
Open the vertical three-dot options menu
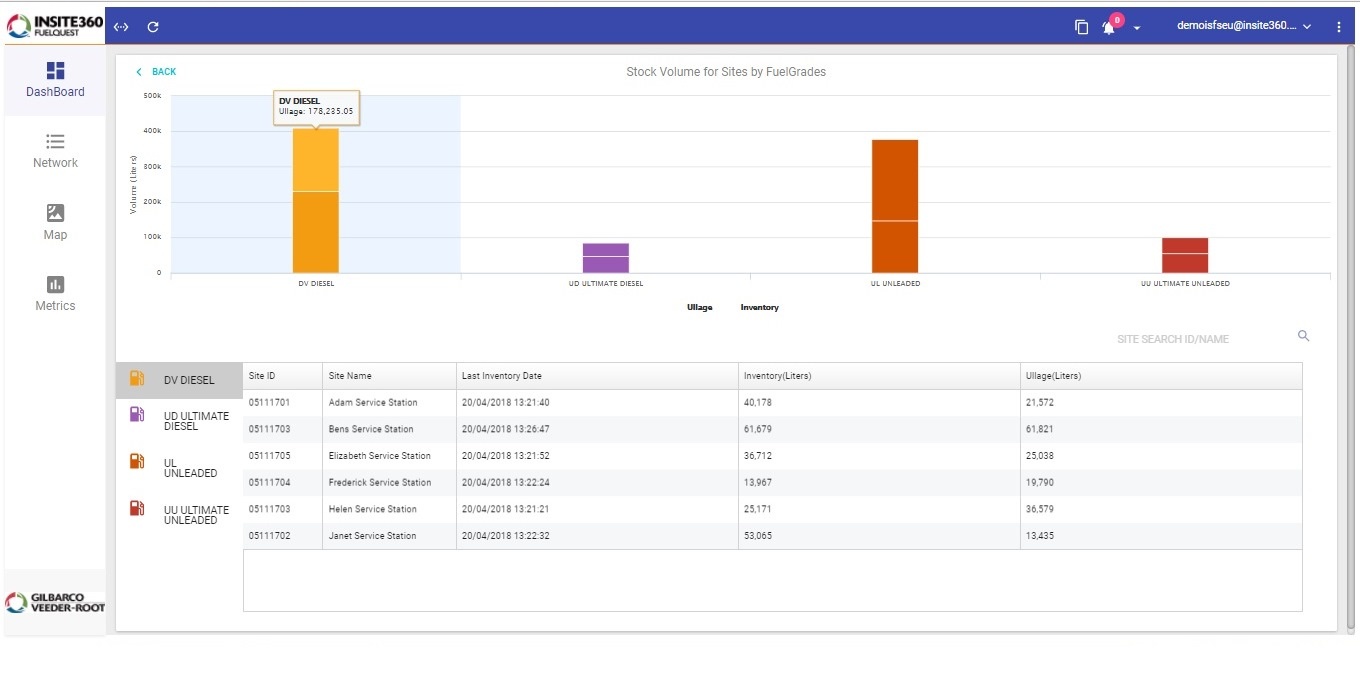pyautogui.click(x=1339, y=27)
